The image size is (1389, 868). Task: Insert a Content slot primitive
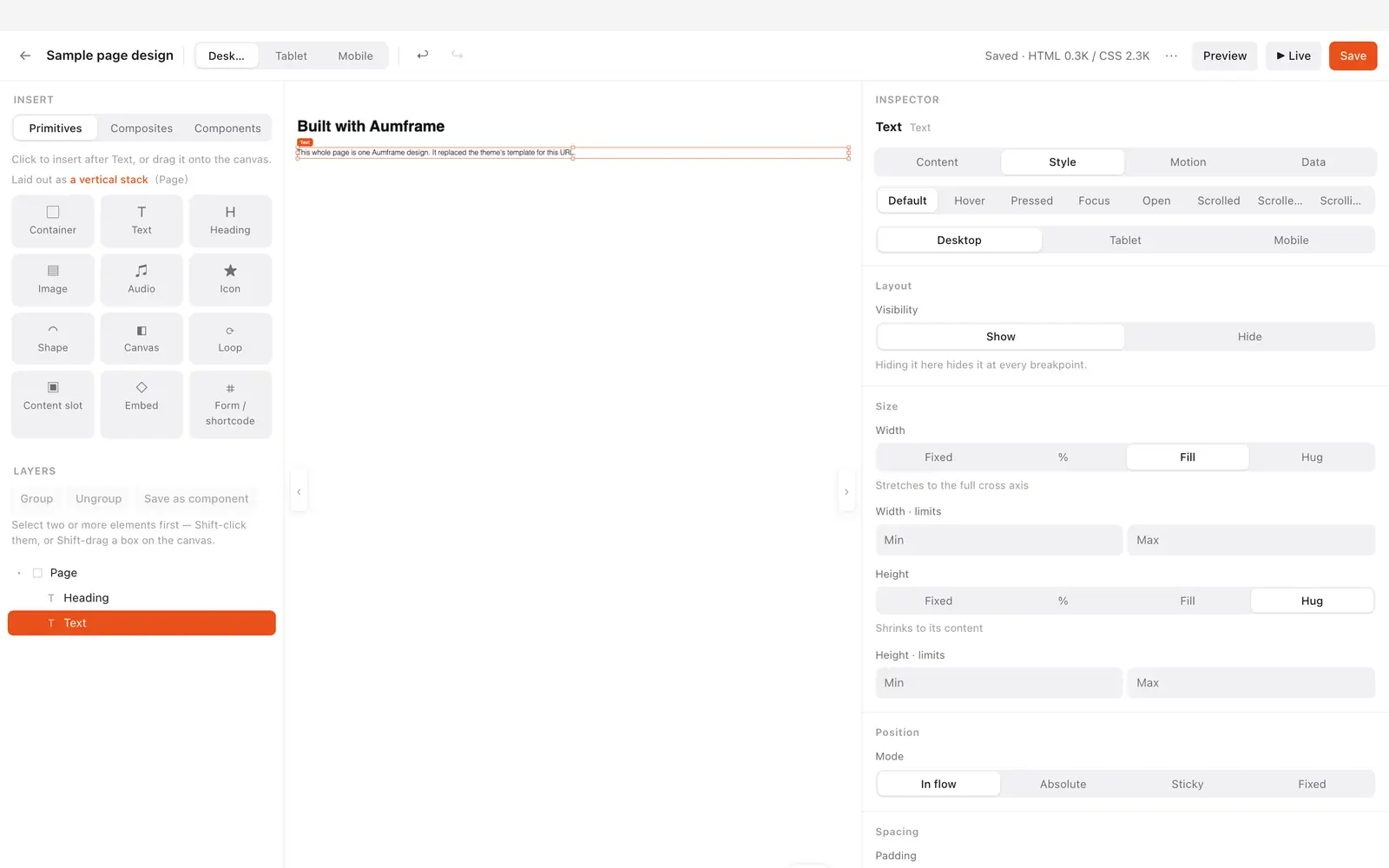click(x=53, y=404)
